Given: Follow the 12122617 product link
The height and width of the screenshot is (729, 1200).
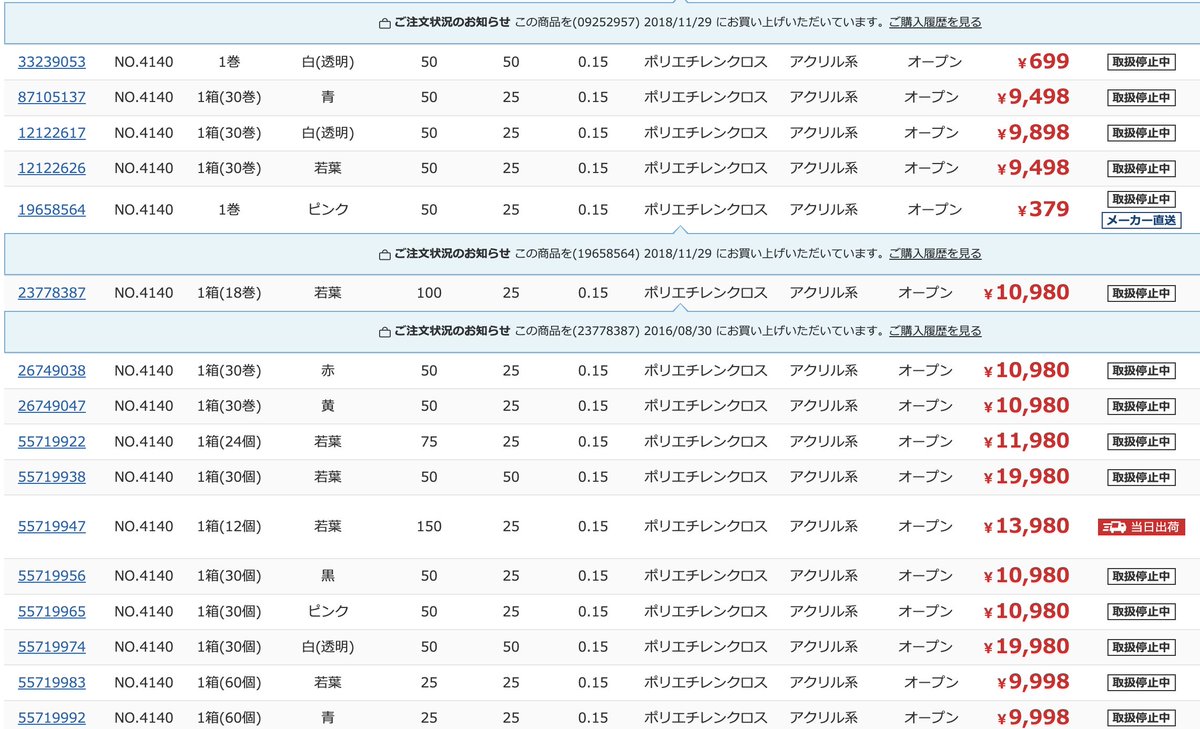Looking at the screenshot, I should click(52, 133).
